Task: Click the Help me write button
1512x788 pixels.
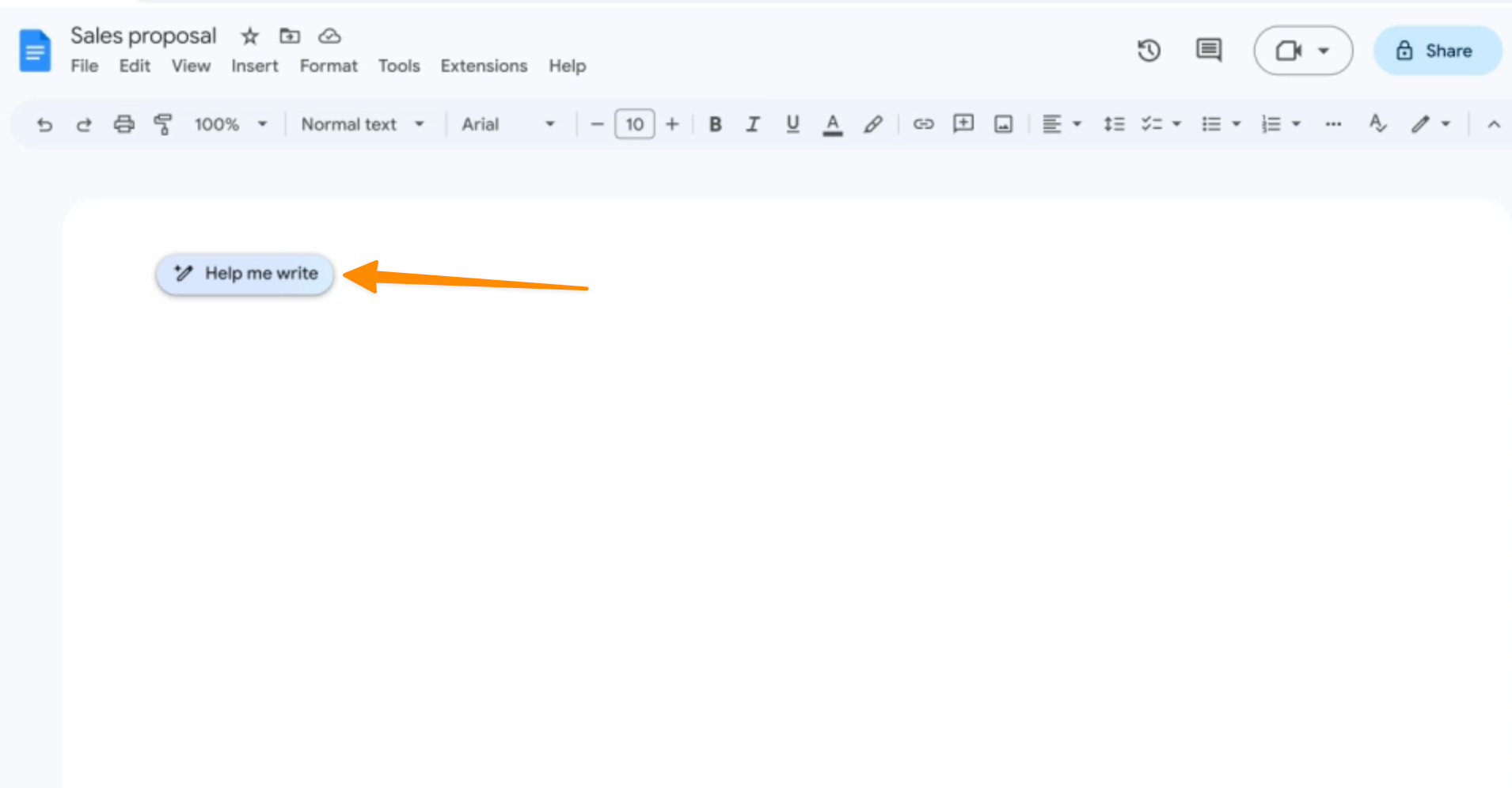Action: 245,274
